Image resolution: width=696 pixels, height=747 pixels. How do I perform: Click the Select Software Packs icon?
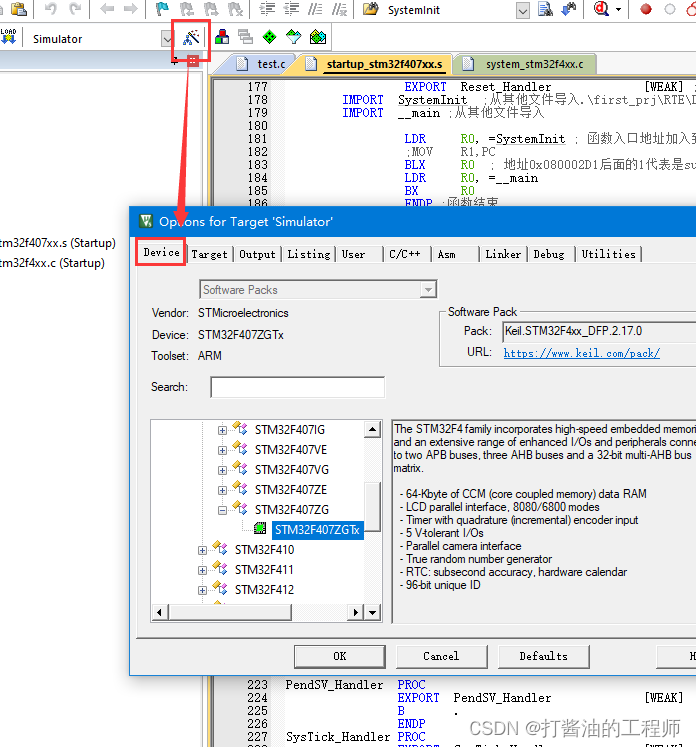pyautogui.click(x=293, y=37)
